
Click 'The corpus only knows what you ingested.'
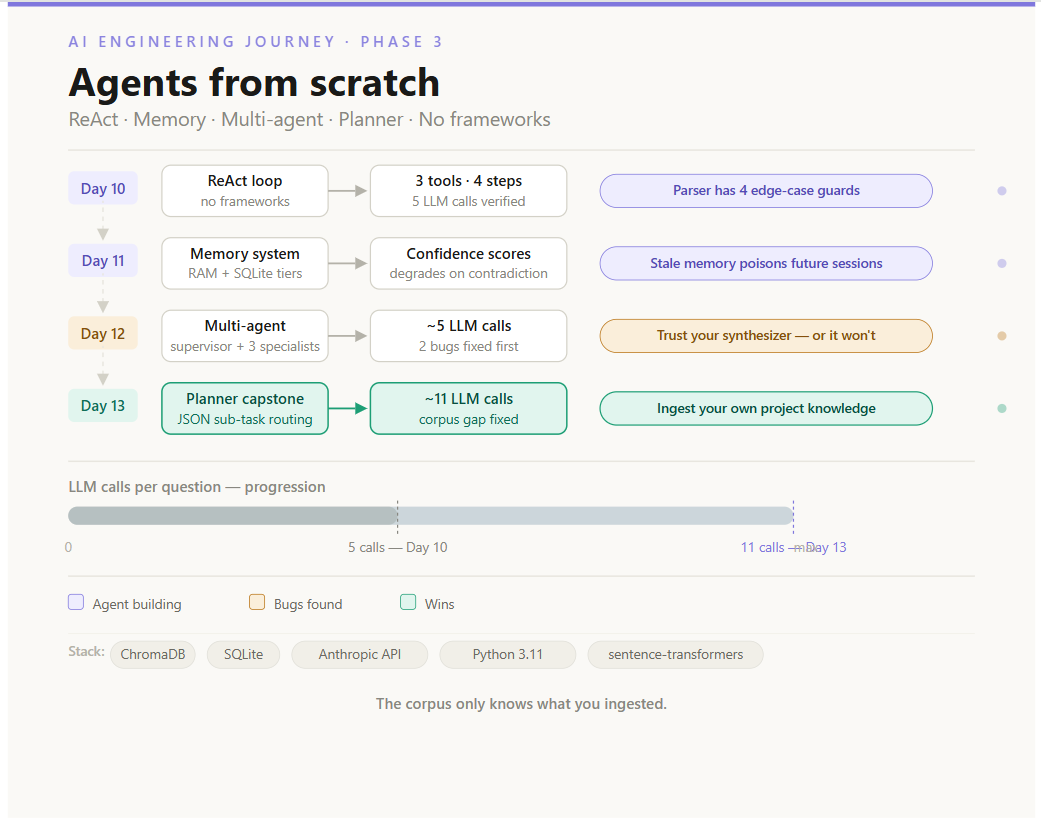521,704
